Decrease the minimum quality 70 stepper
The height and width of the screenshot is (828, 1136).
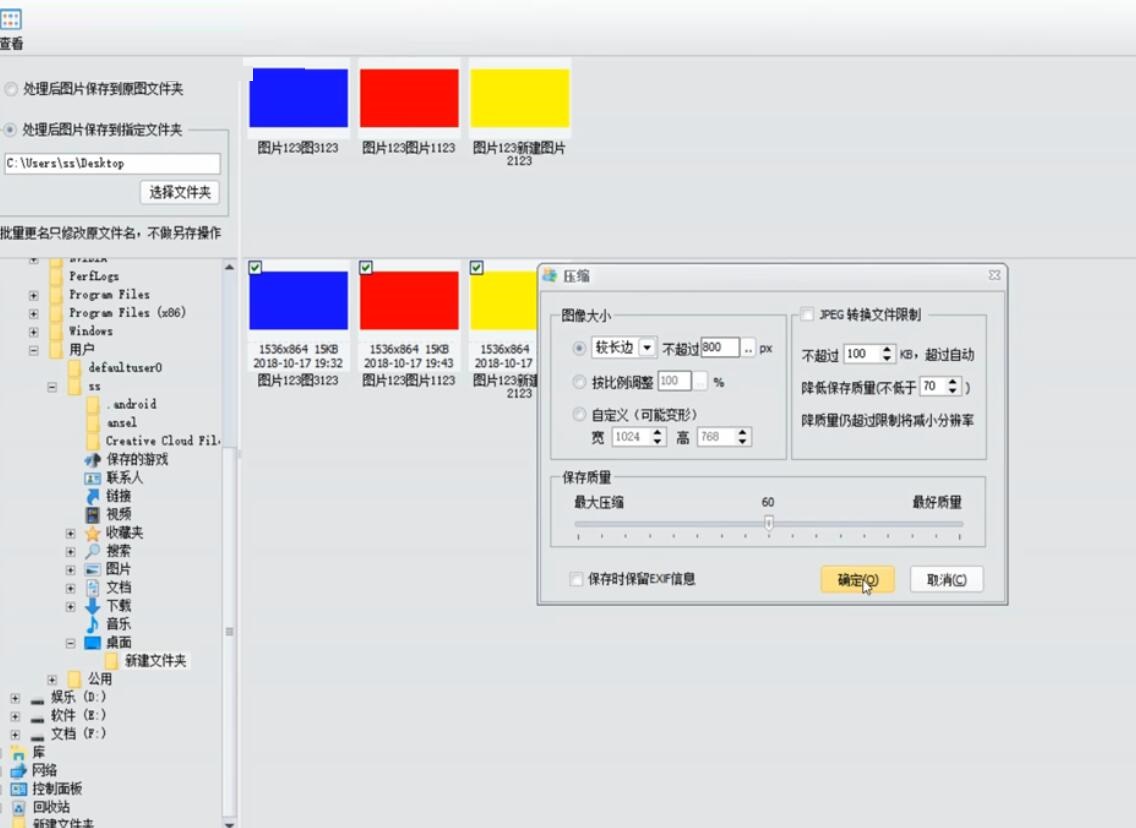pyautogui.click(x=952, y=391)
